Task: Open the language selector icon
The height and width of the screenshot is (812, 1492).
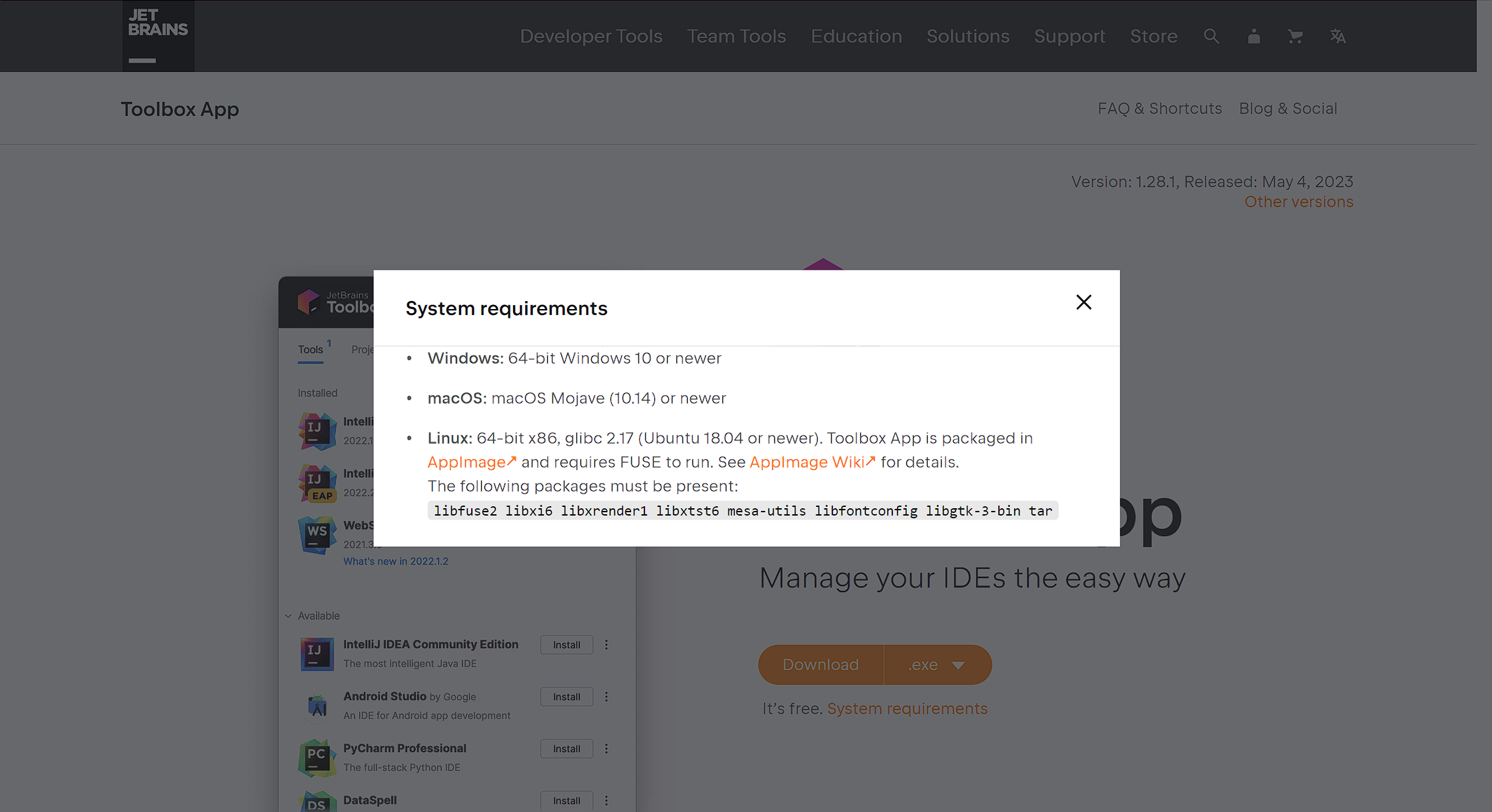Action: 1338,36
